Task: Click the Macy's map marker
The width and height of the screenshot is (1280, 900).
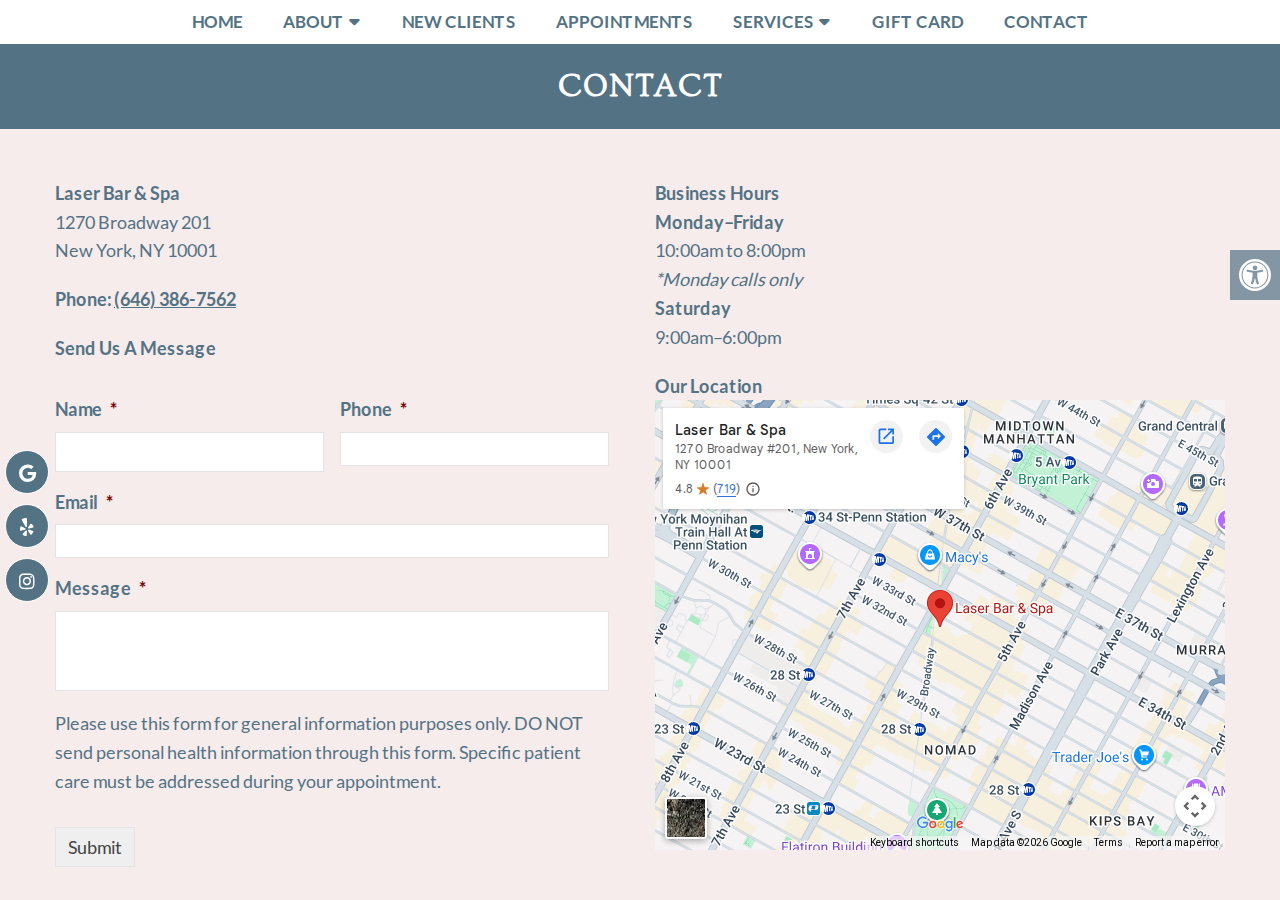Action: (x=930, y=555)
